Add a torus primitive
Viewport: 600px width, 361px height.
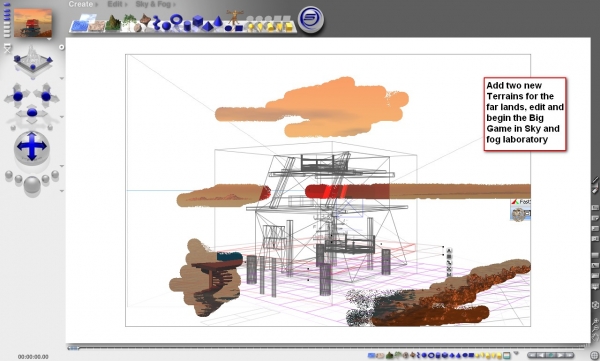(x=176, y=19)
